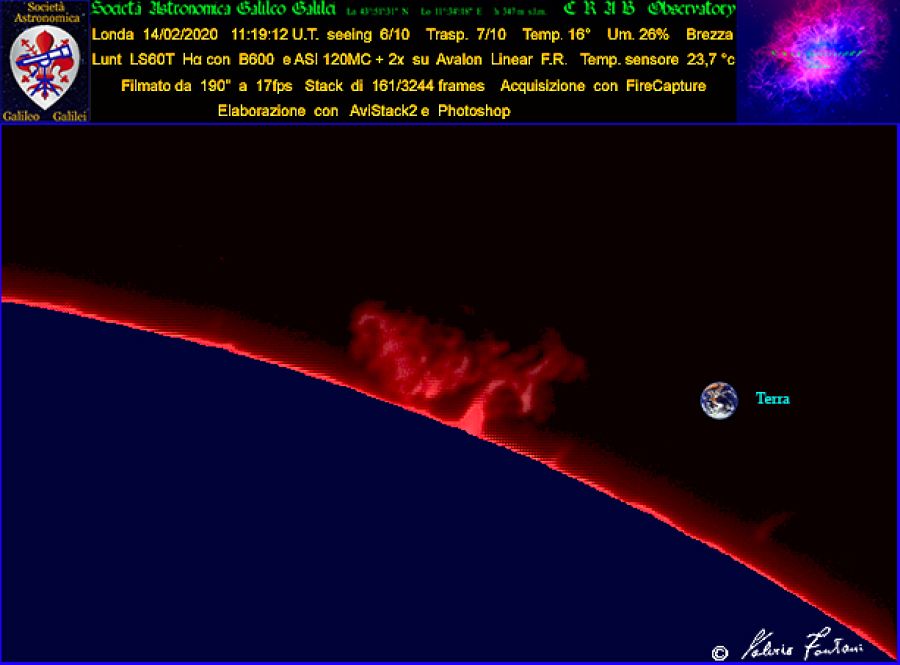Screen dimensions: 900x665
Task: Click the Acquisizione con FireCapture text
Action: [x=603, y=86]
